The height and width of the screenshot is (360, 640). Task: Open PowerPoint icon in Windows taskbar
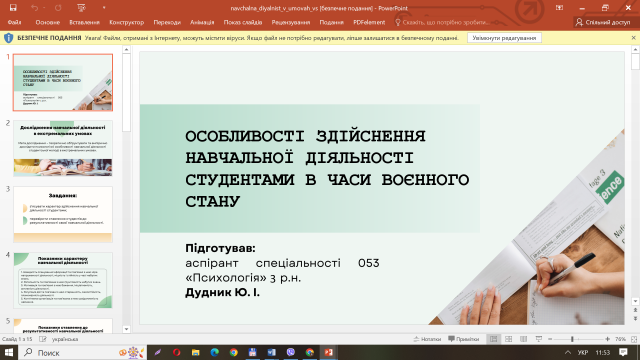329,352
